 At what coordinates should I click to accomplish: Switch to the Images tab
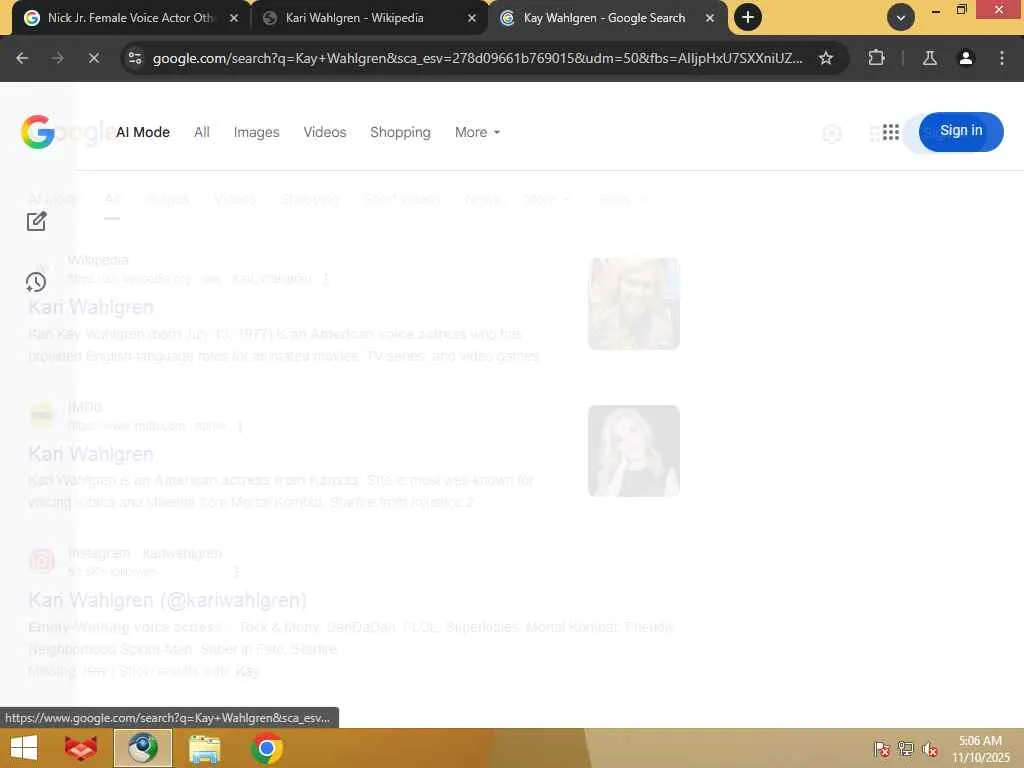click(257, 132)
